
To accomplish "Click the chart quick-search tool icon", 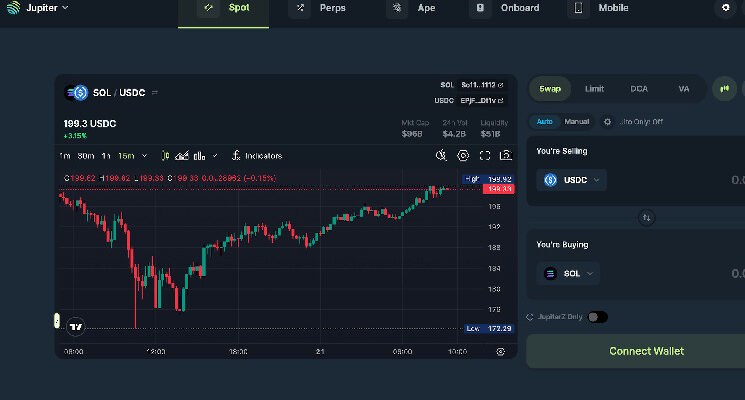I will pyautogui.click(x=441, y=156).
